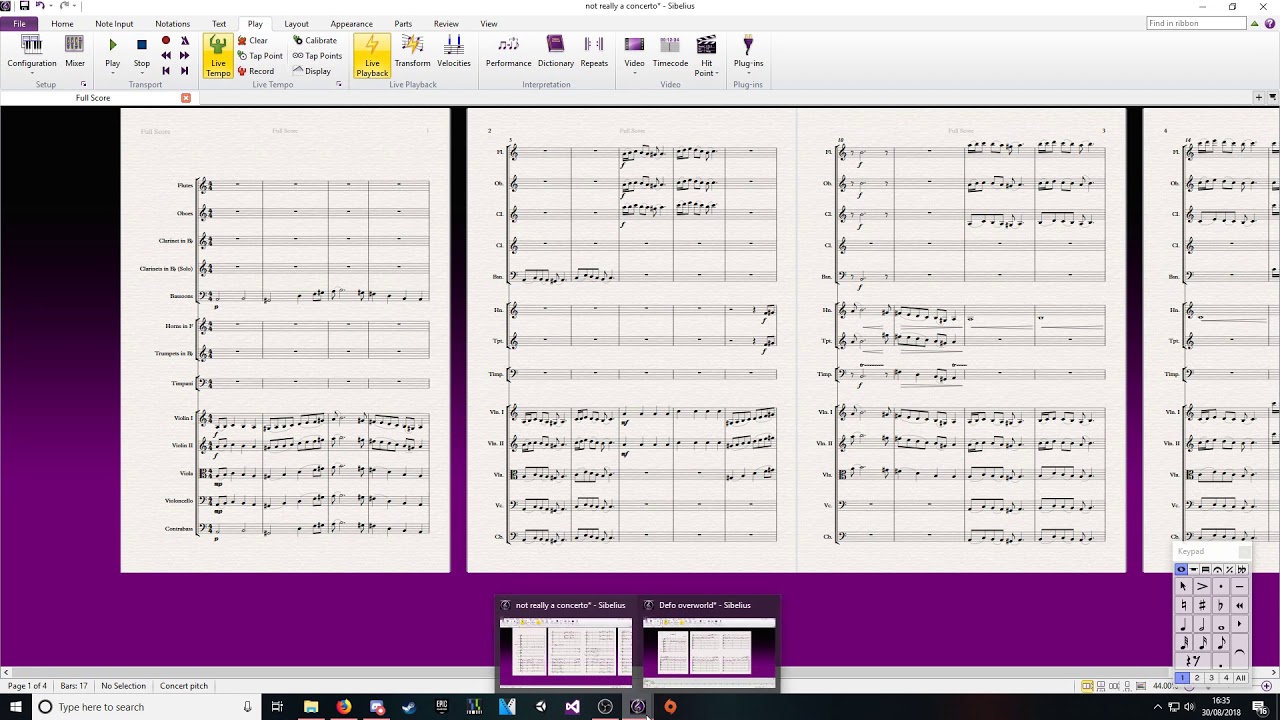Select the arrow cursor on Keypad
Viewport: 1280px width, 720px height.
pos(1183,586)
